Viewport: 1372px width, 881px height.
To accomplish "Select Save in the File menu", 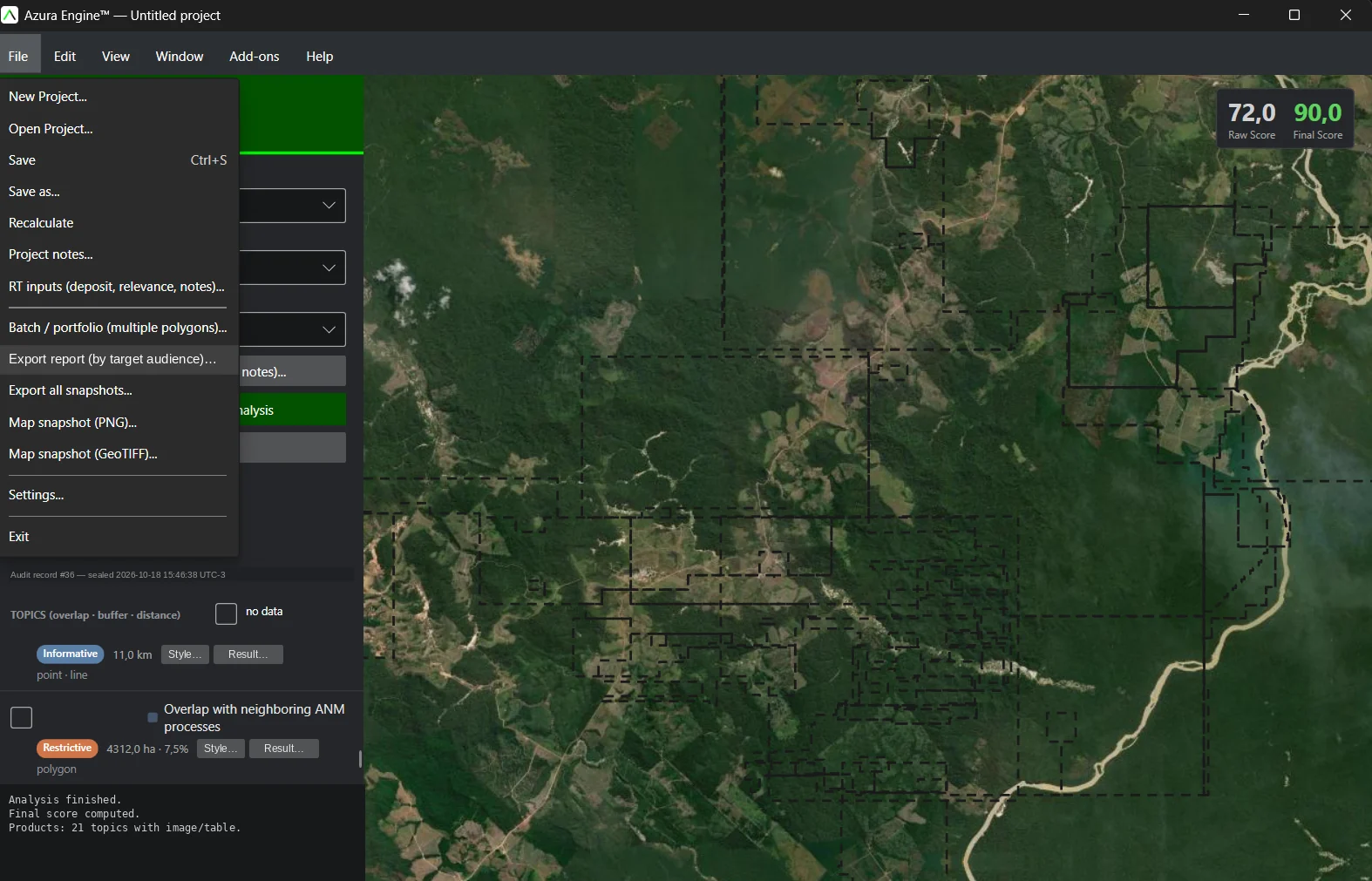I will 119,159.
